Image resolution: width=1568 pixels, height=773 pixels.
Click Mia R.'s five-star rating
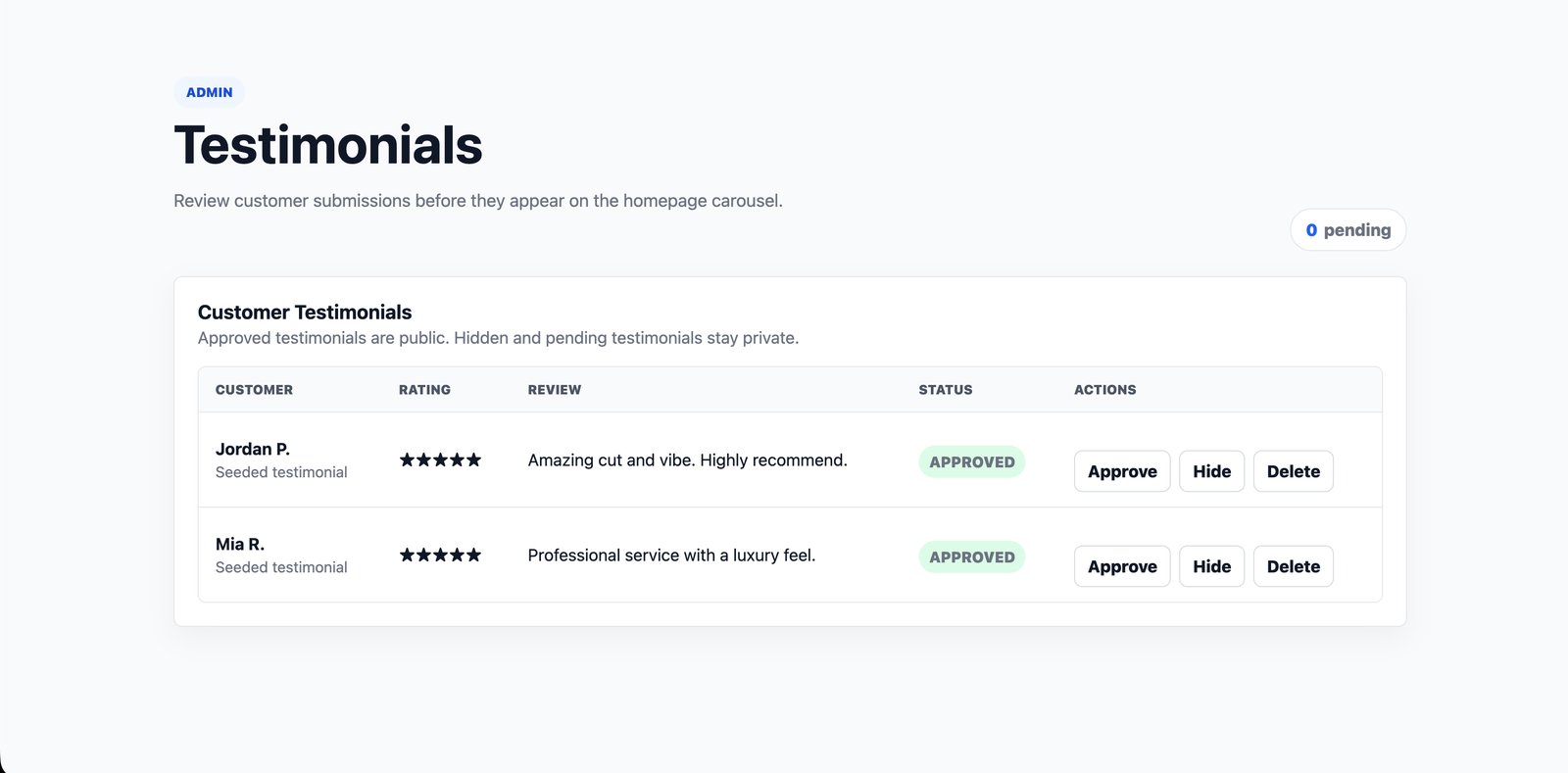click(x=440, y=555)
